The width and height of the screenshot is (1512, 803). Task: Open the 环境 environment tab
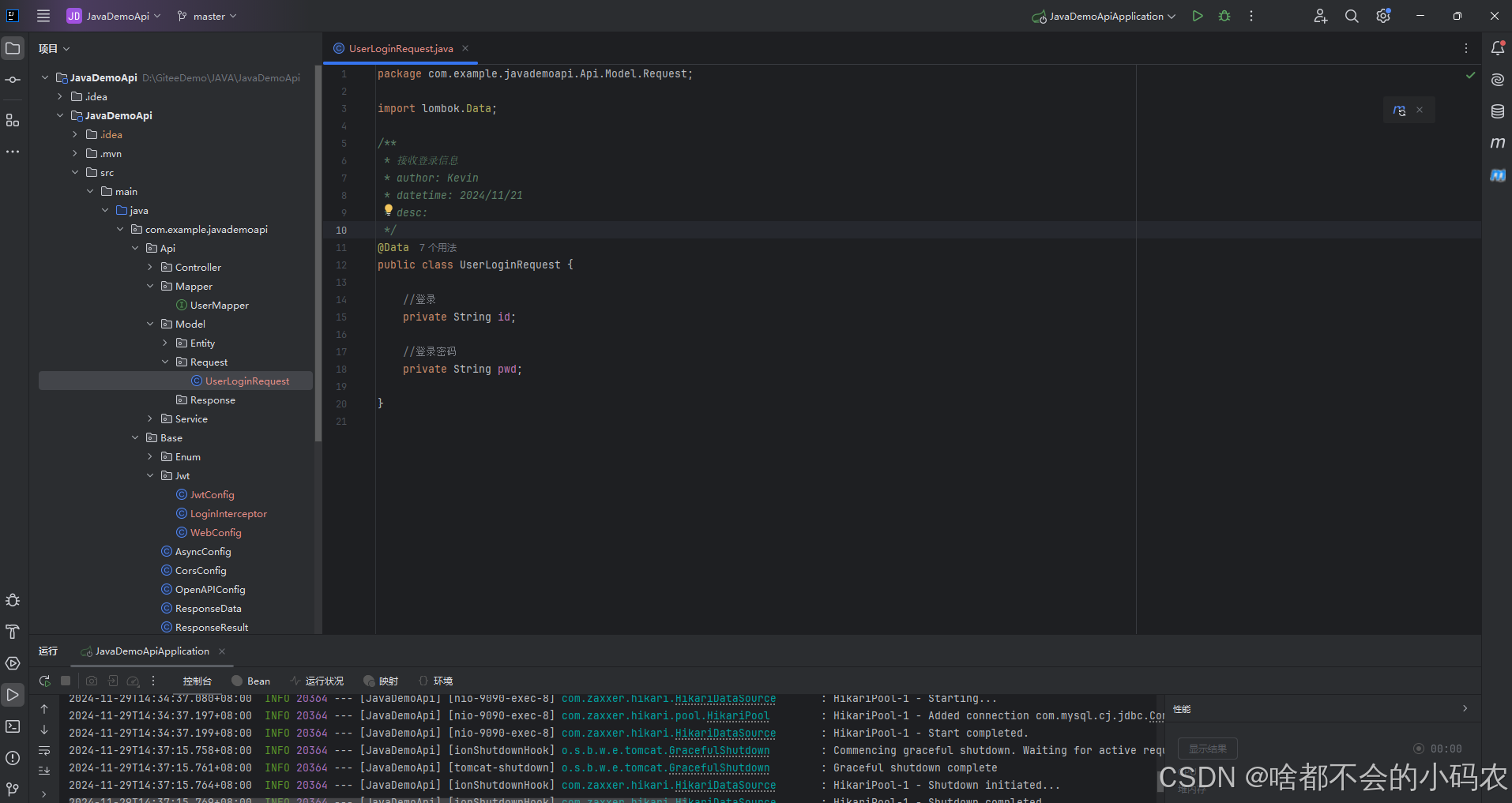[435, 681]
